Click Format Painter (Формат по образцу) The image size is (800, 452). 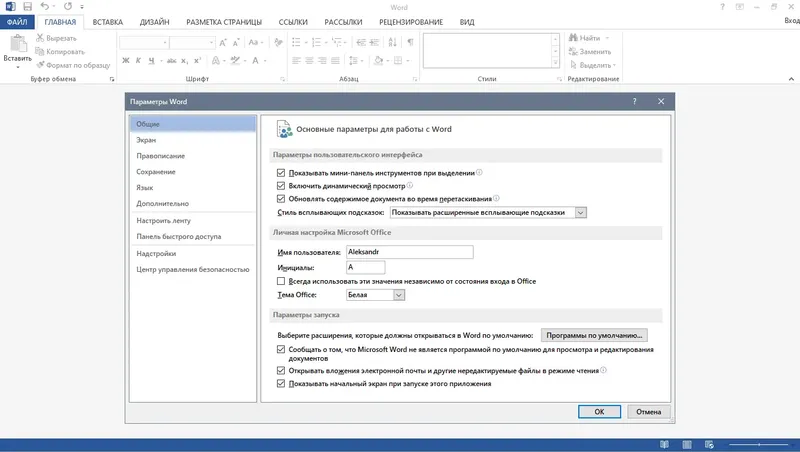[x=73, y=65]
